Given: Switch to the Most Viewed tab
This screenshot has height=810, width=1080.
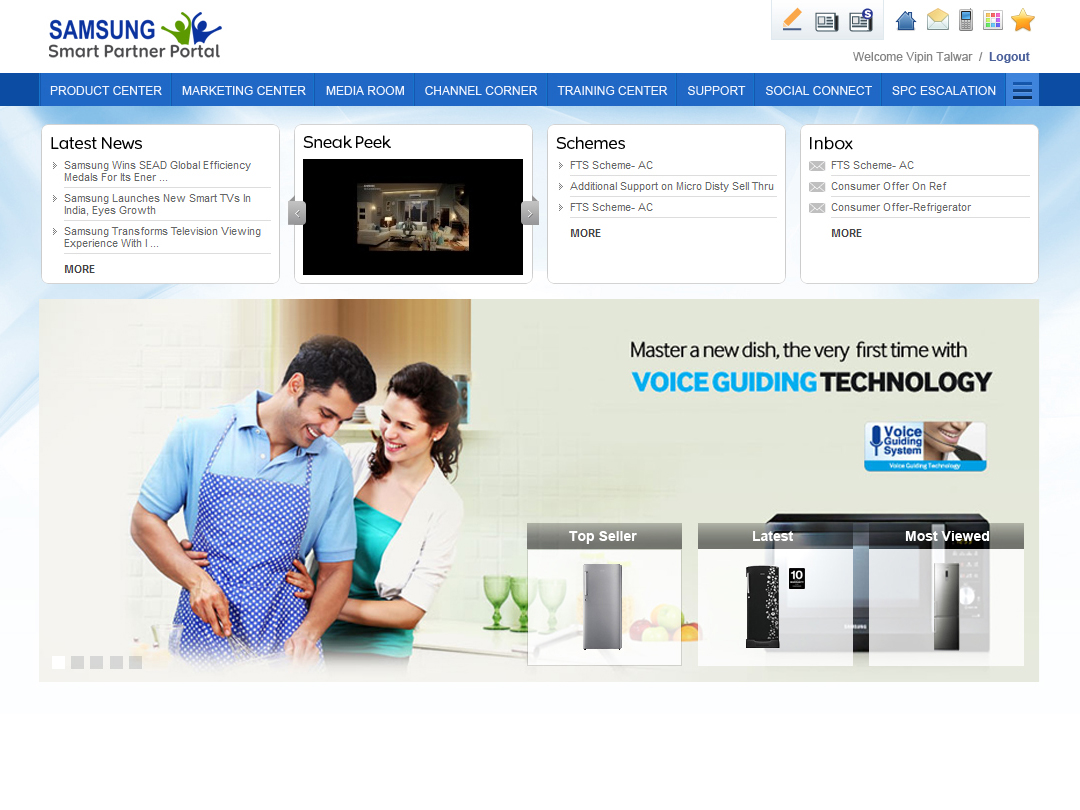Looking at the screenshot, I should tap(946, 536).
